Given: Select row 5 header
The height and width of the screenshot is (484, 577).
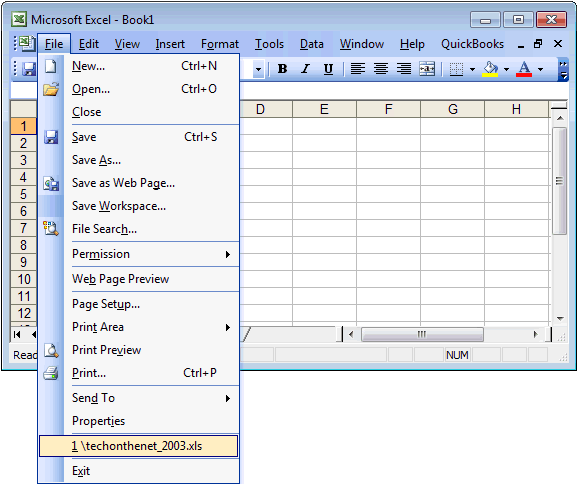Looking at the screenshot, I should click(x=24, y=194).
